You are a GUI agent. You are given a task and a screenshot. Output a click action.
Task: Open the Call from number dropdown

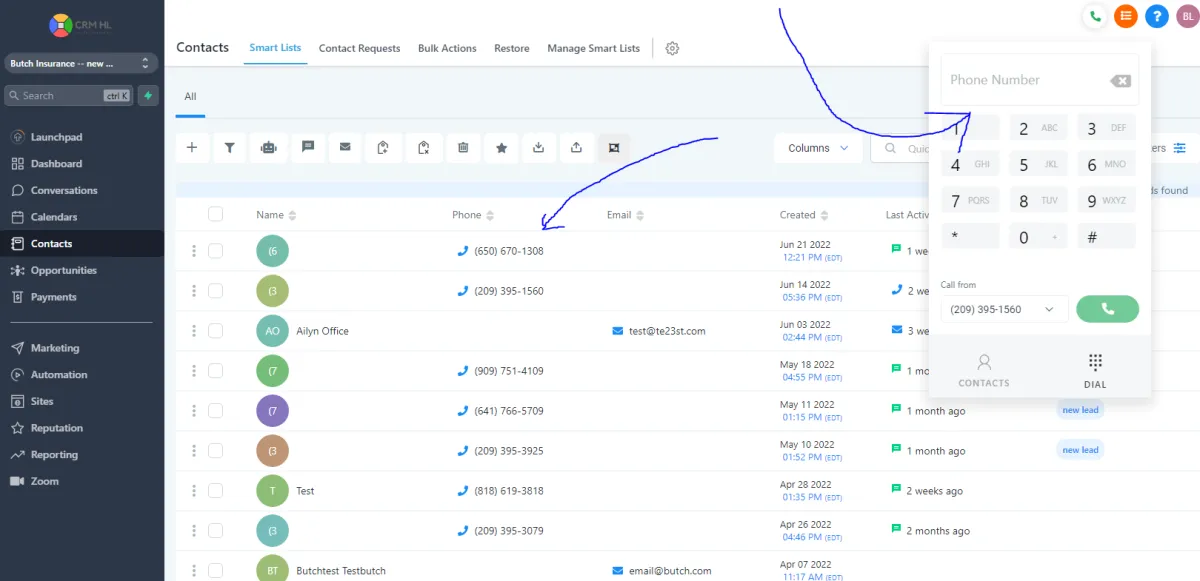click(x=1004, y=310)
